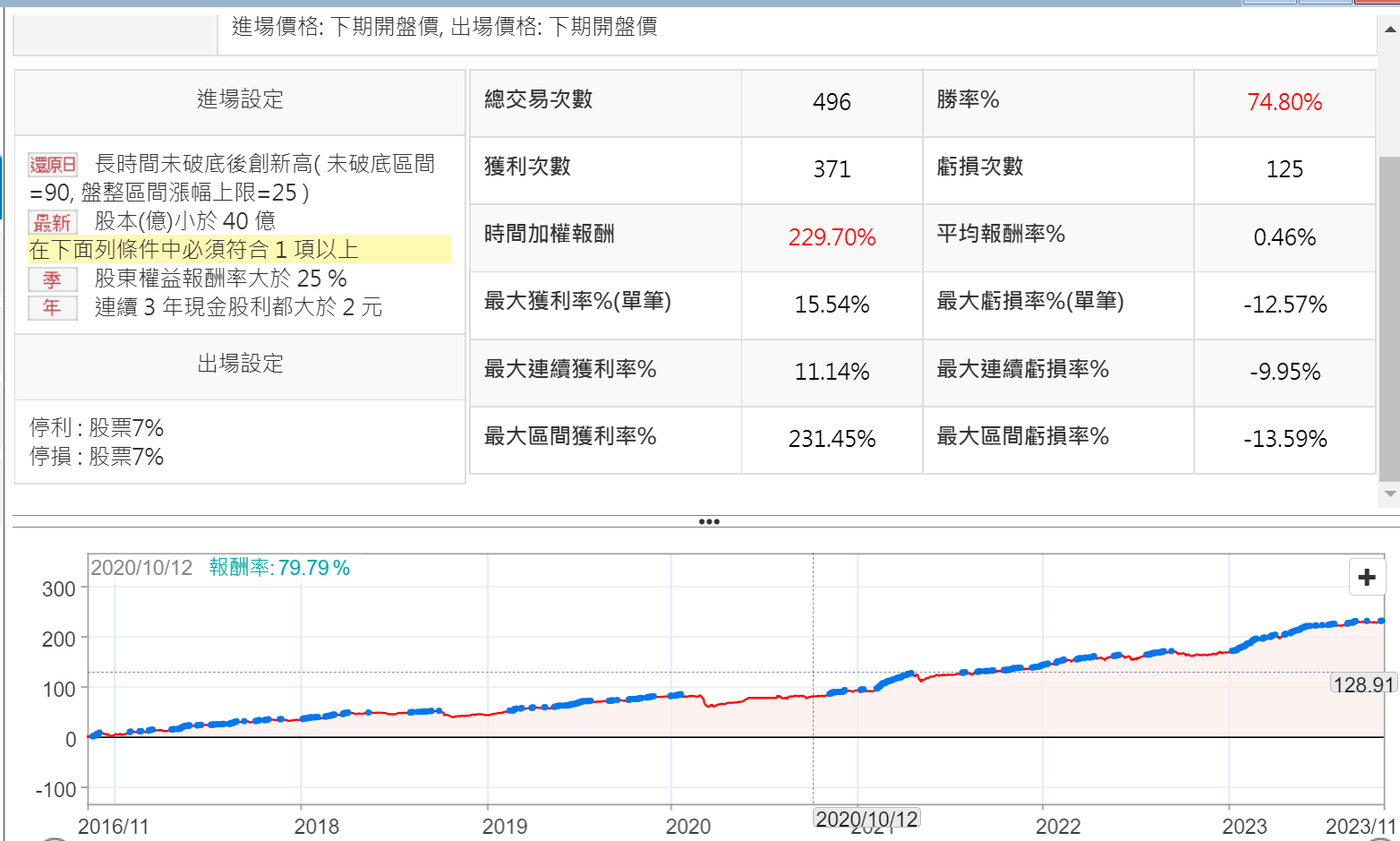The height and width of the screenshot is (841, 1400).
Task: Click the 報酬率 79.79% chart readout
Action: 279,568
